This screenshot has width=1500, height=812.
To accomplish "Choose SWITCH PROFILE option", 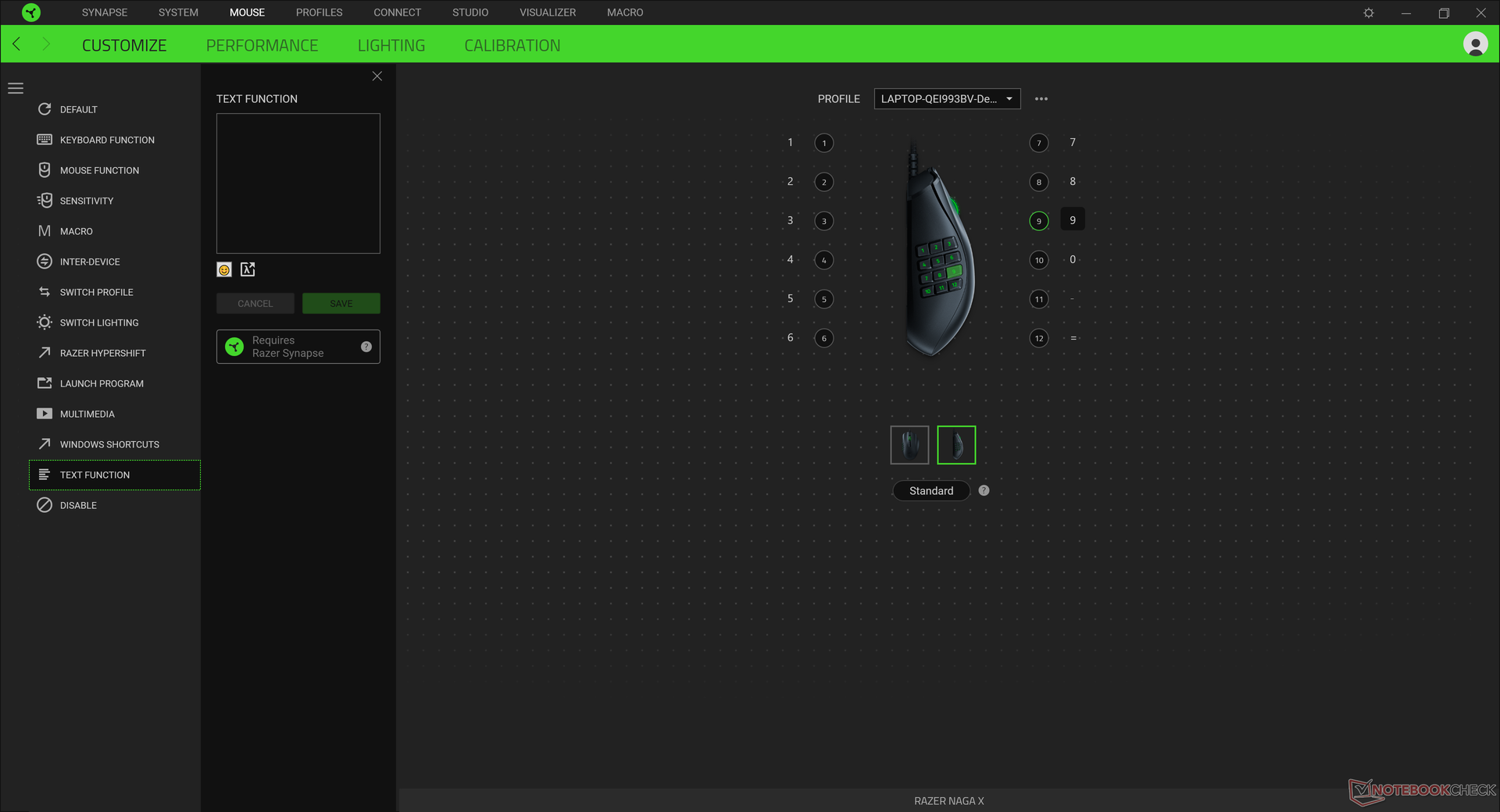I will (115, 292).
